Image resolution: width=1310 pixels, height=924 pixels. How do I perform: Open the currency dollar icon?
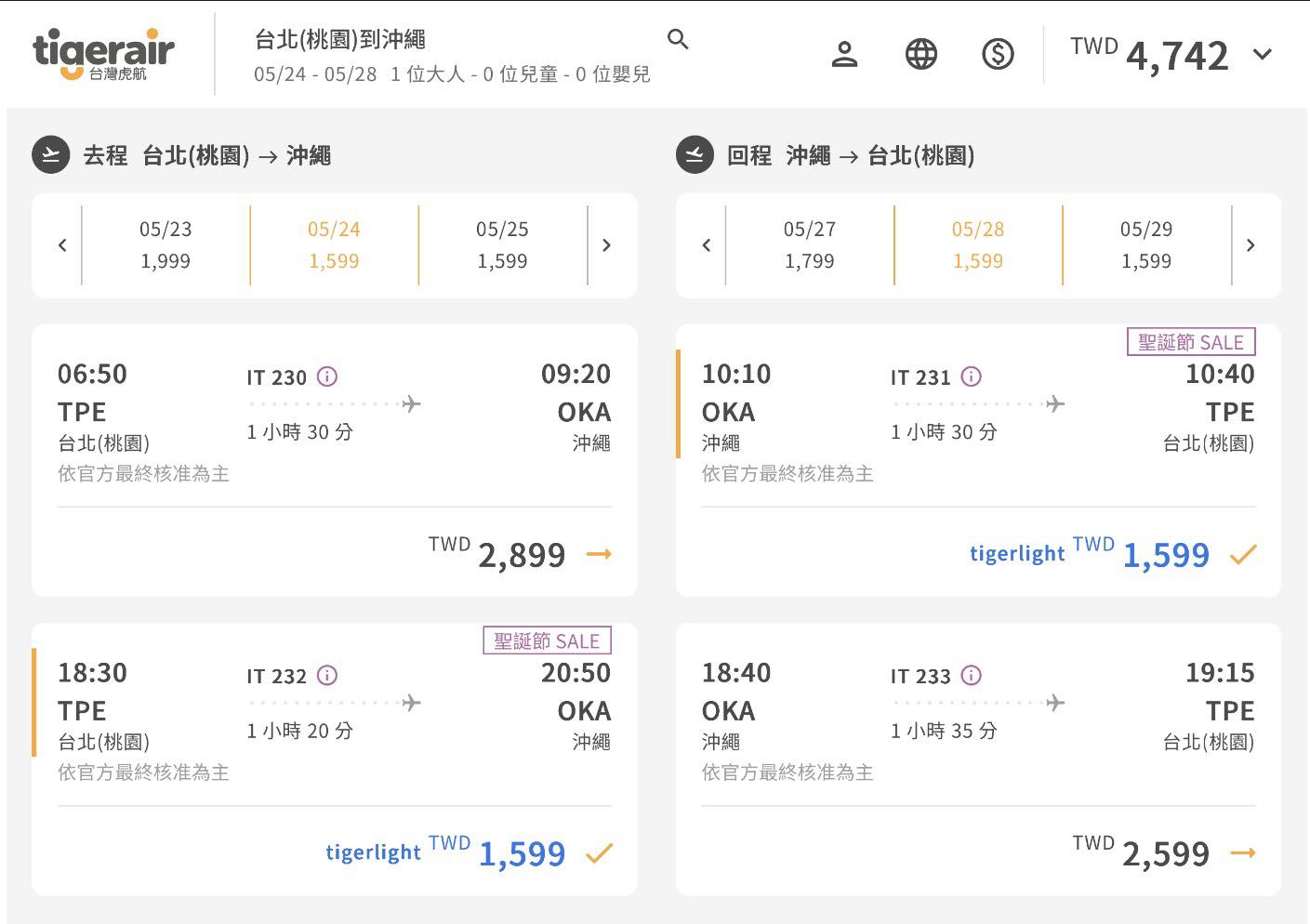tap(998, 55)
